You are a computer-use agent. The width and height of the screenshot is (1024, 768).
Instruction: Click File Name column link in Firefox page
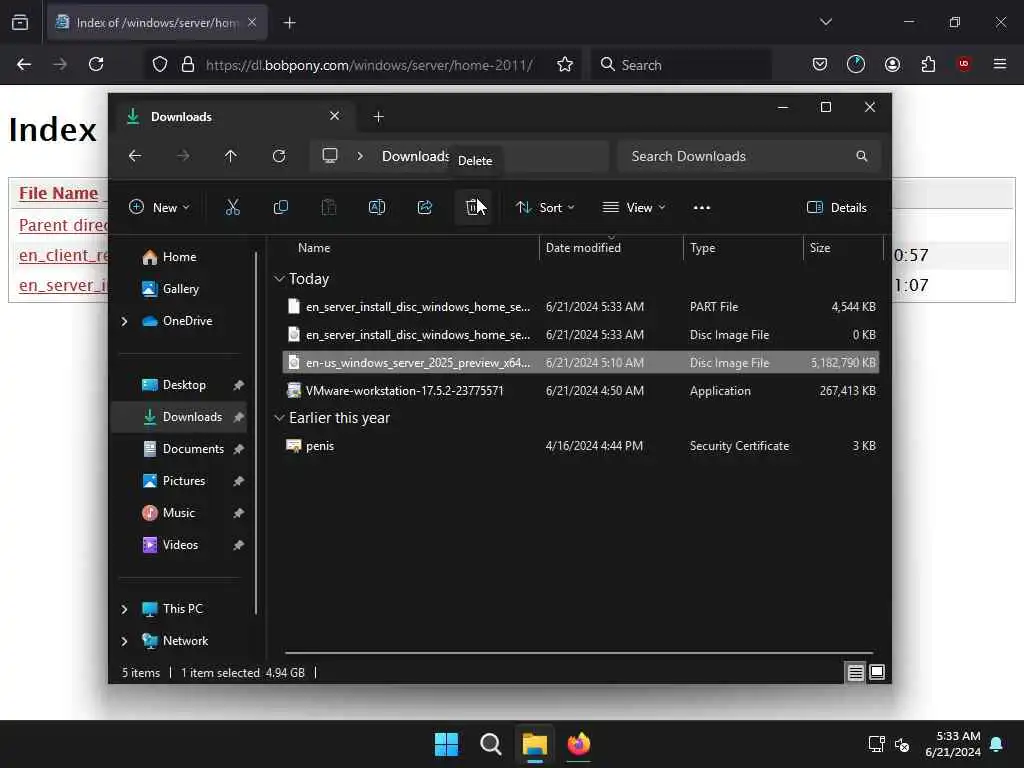(59, 193)
